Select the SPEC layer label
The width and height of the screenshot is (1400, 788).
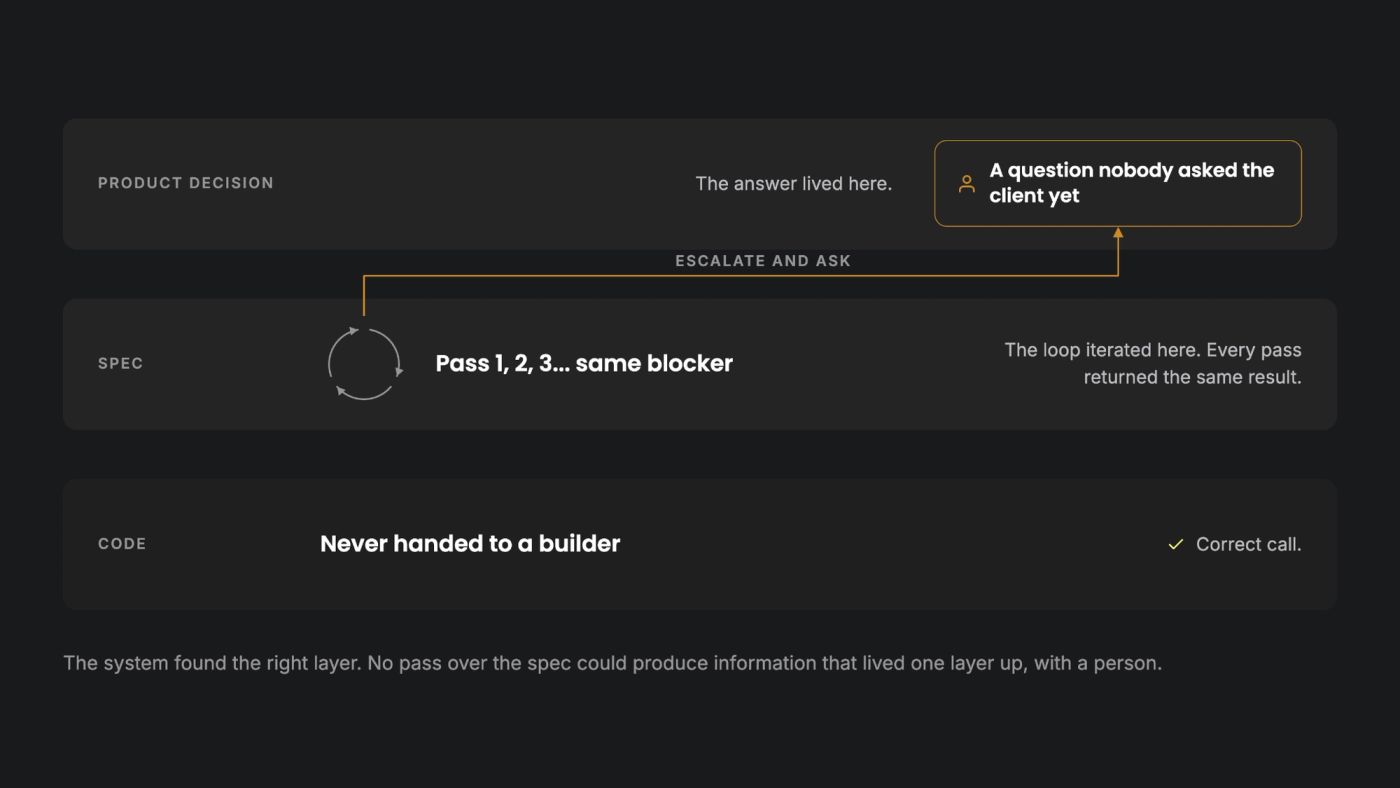click(x=121, y=363)
